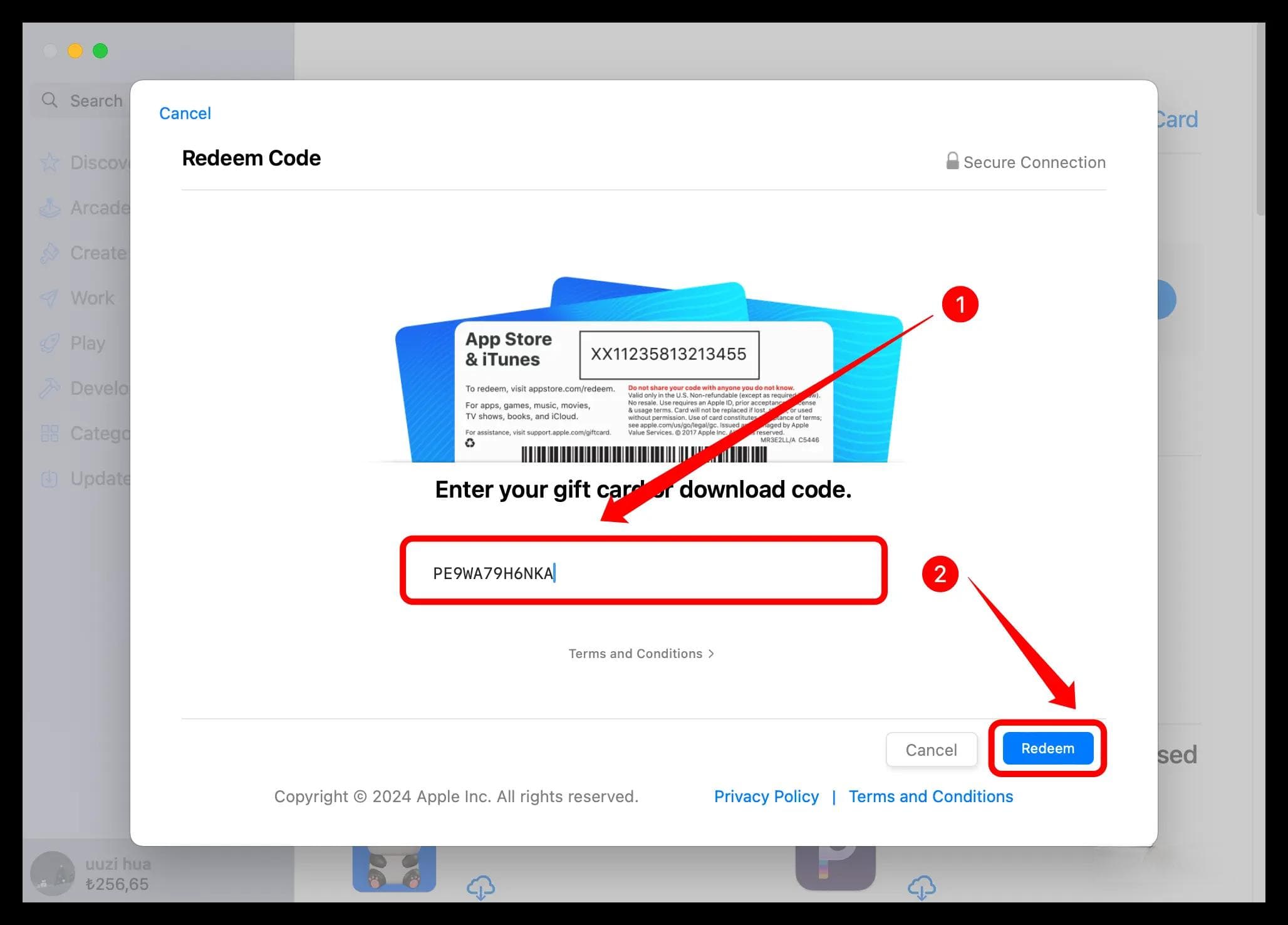Click the account balance ₺256,65 text
This screenshot has height=925, width=1288.
pyautogui.click(x=117, y=884)
